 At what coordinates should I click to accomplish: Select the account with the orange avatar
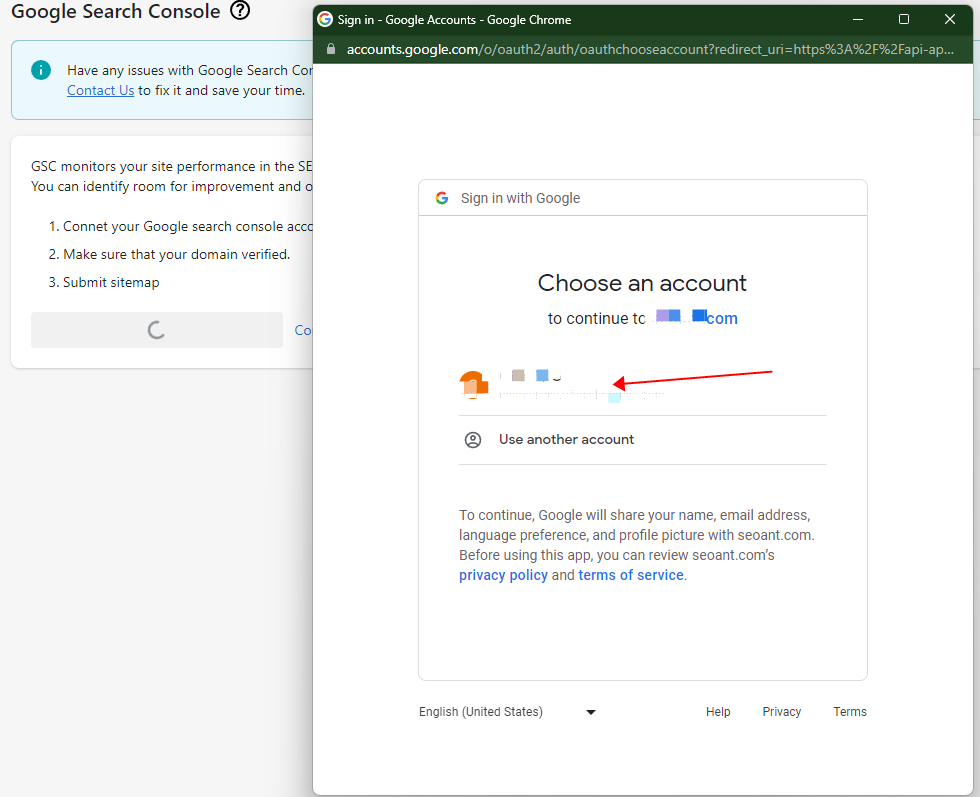pos(642,385)
